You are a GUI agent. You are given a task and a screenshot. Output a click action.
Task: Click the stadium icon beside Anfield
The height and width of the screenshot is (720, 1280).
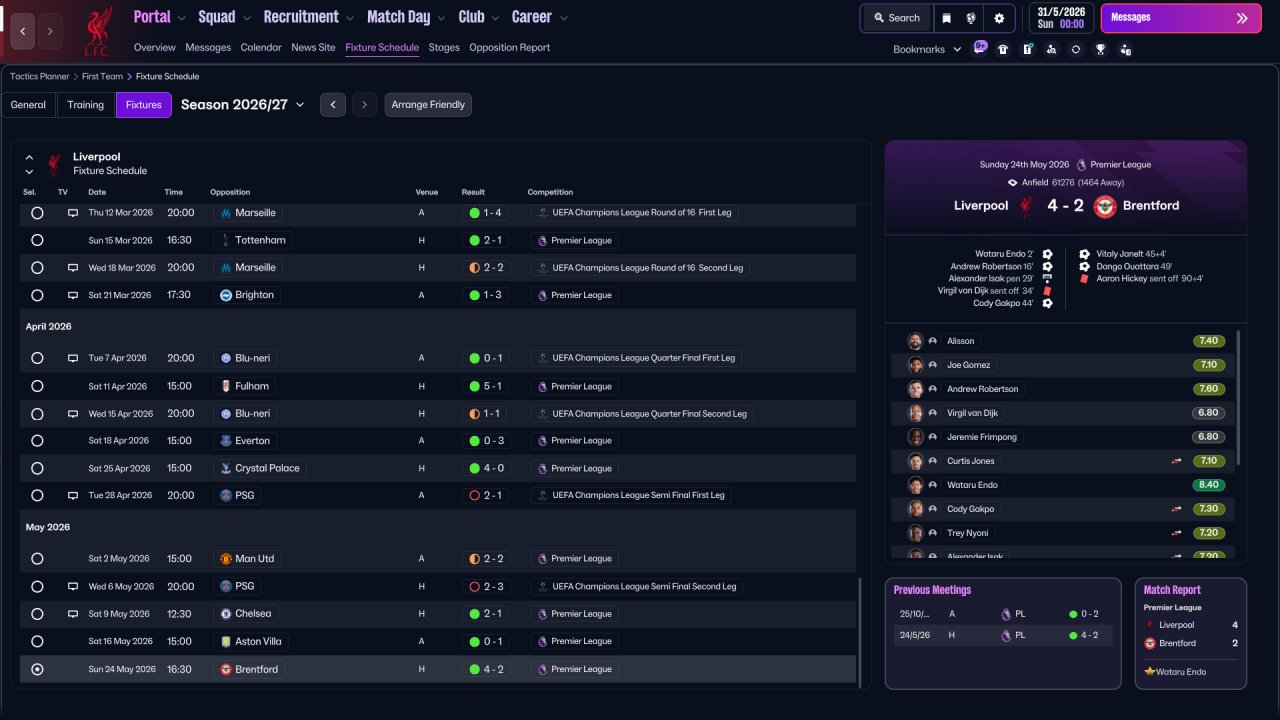1012,183
